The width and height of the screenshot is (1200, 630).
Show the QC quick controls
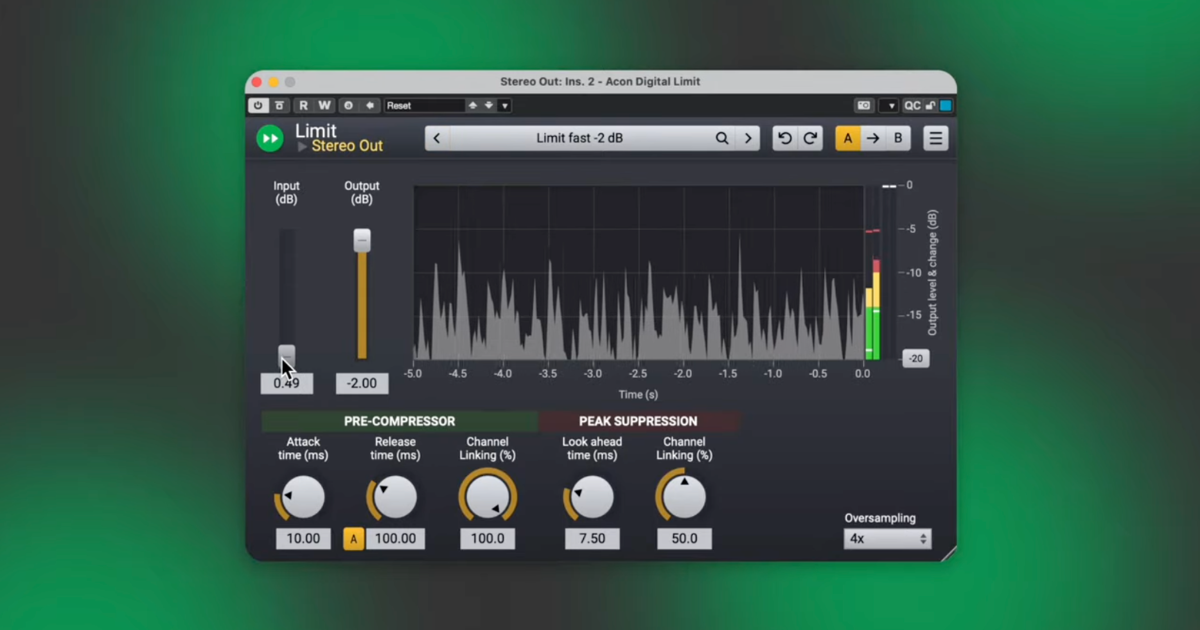(912, 105)
